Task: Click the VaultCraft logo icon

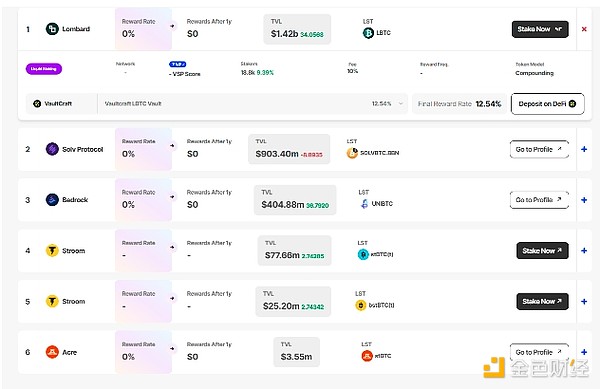Action: (x=37, y=104)
